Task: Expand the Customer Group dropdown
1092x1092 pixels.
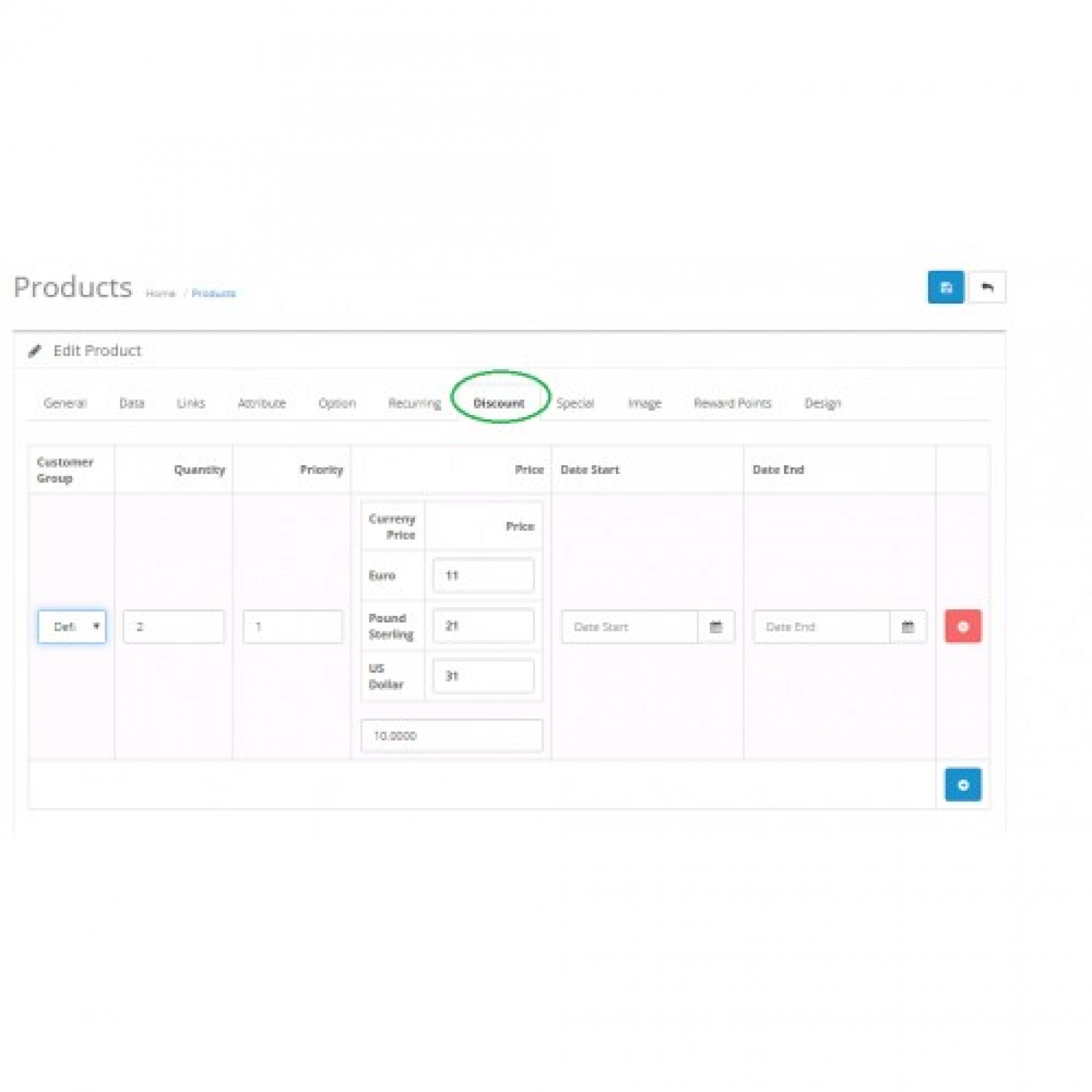Action: 72,626
